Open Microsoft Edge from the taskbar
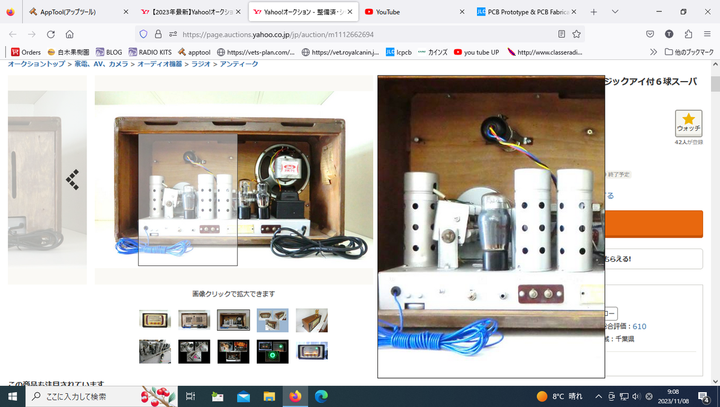 [322, 396]
